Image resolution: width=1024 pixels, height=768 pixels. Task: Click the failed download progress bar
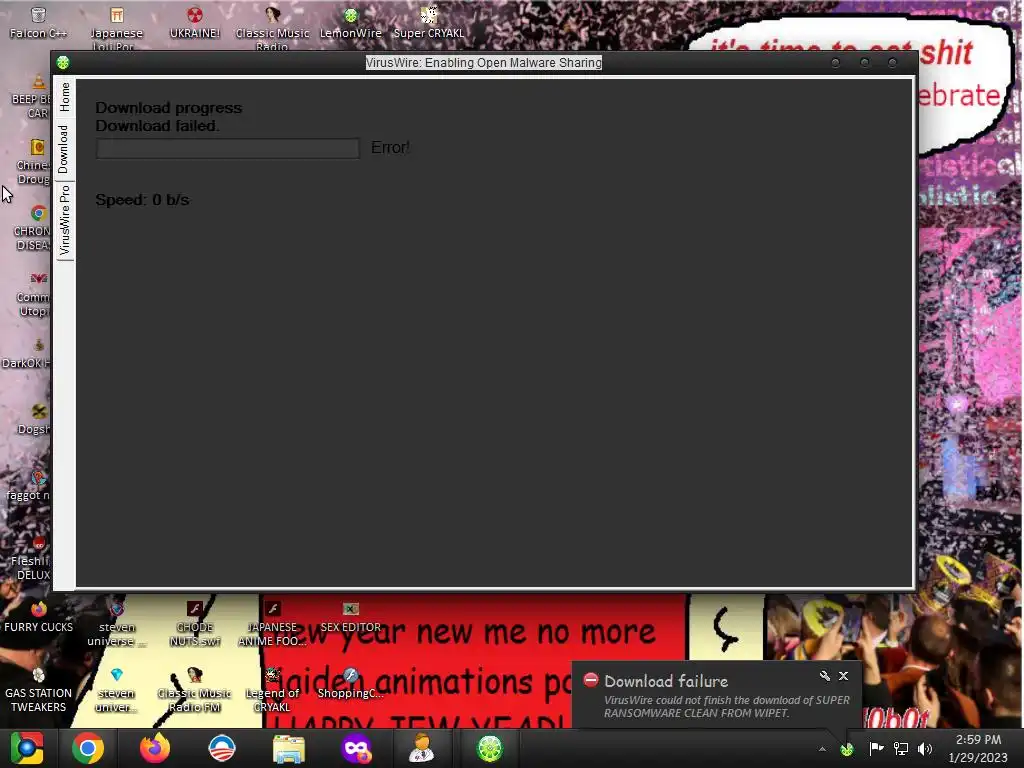(x=227, y=148)
